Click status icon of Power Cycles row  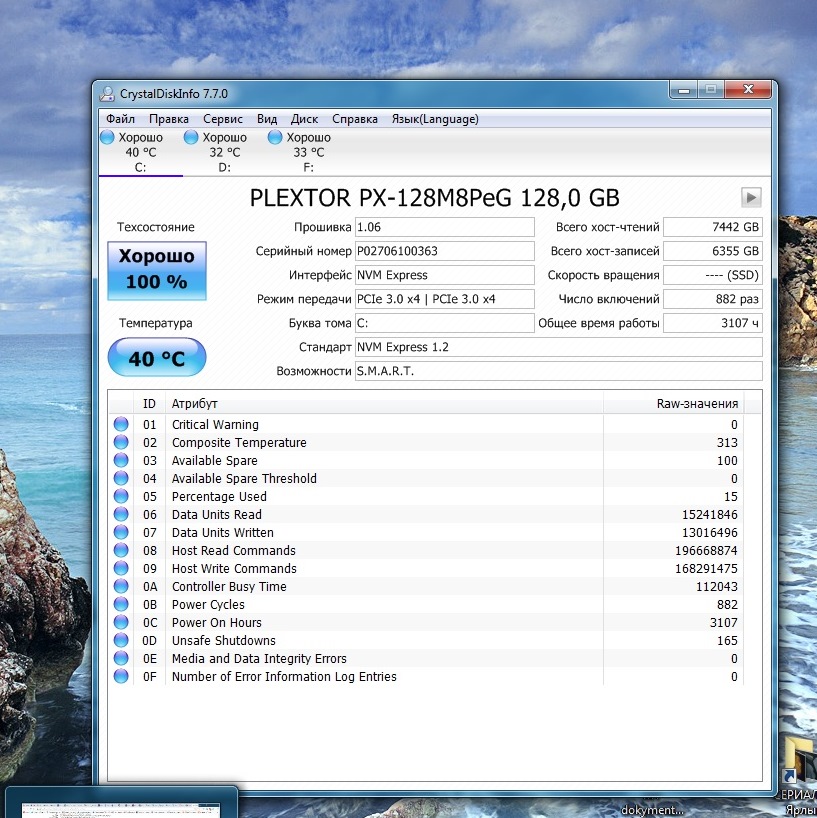pyautogui.click(x=121, y=604)
